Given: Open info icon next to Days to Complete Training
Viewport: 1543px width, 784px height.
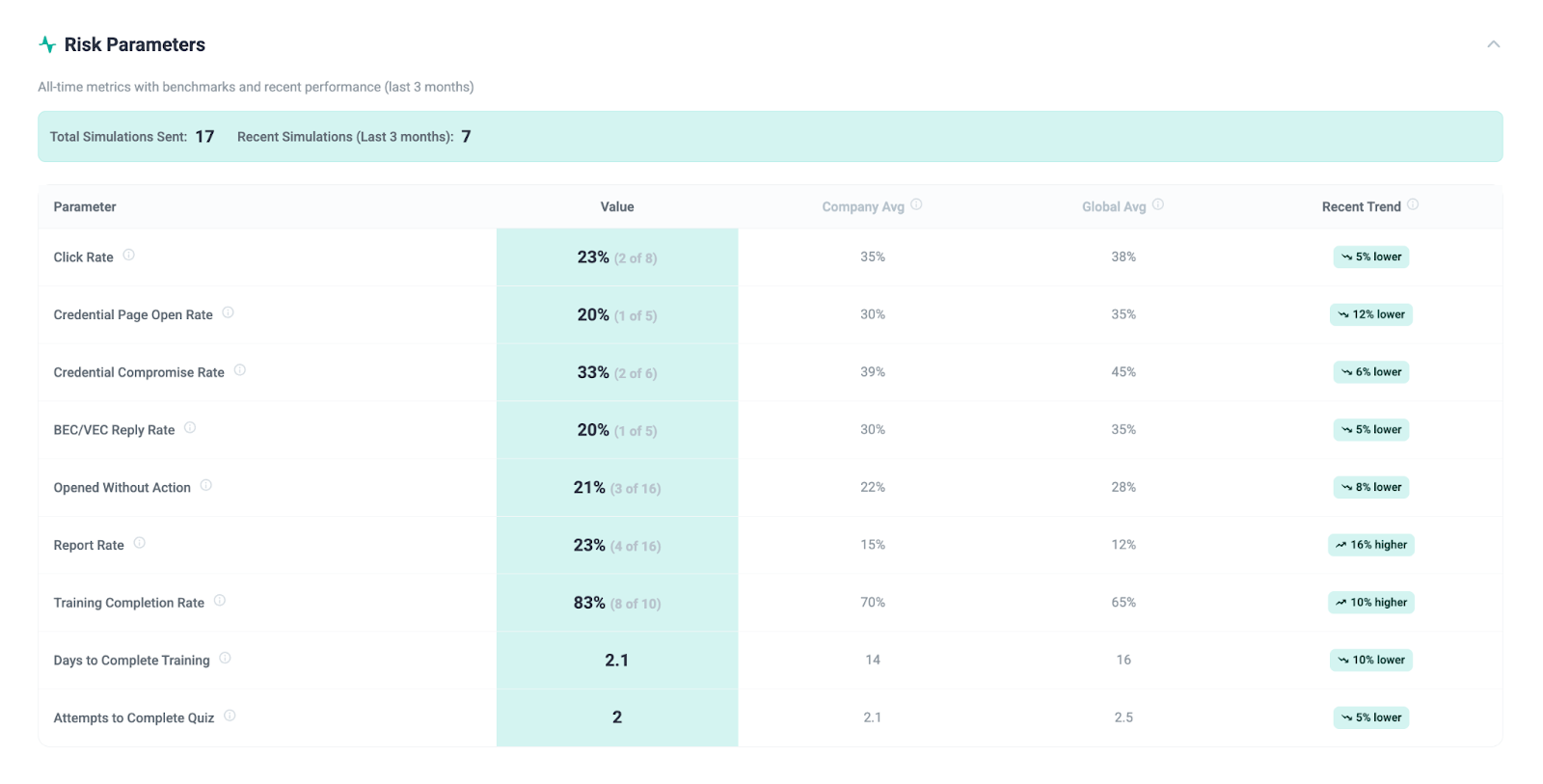Looking at the screenshot, I should tap(225, 659).
